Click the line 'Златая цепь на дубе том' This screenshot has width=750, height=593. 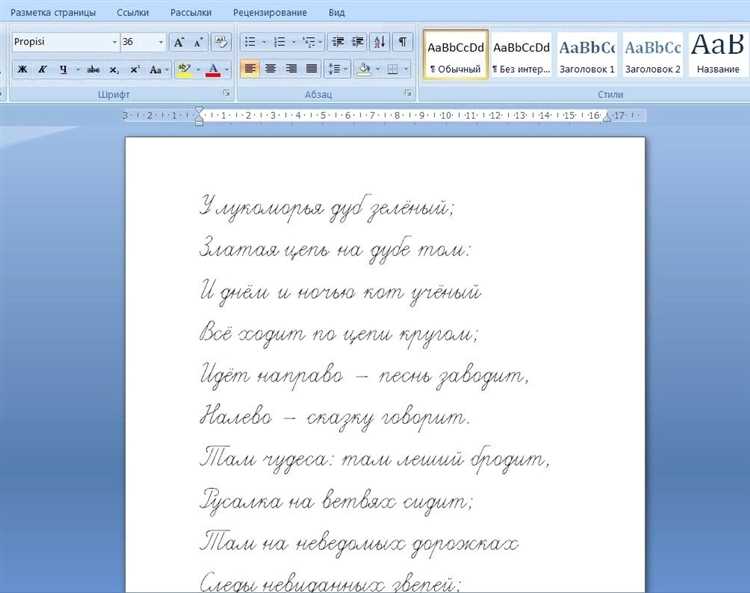[x=335, y=250]
